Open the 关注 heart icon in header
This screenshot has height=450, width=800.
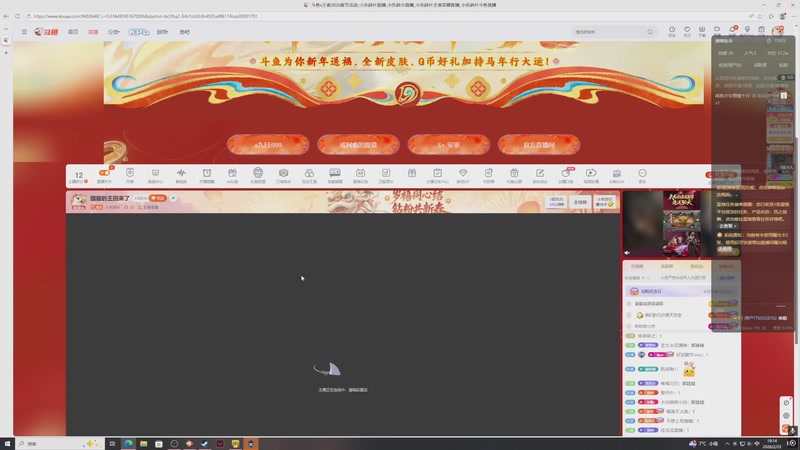point(687,31)
